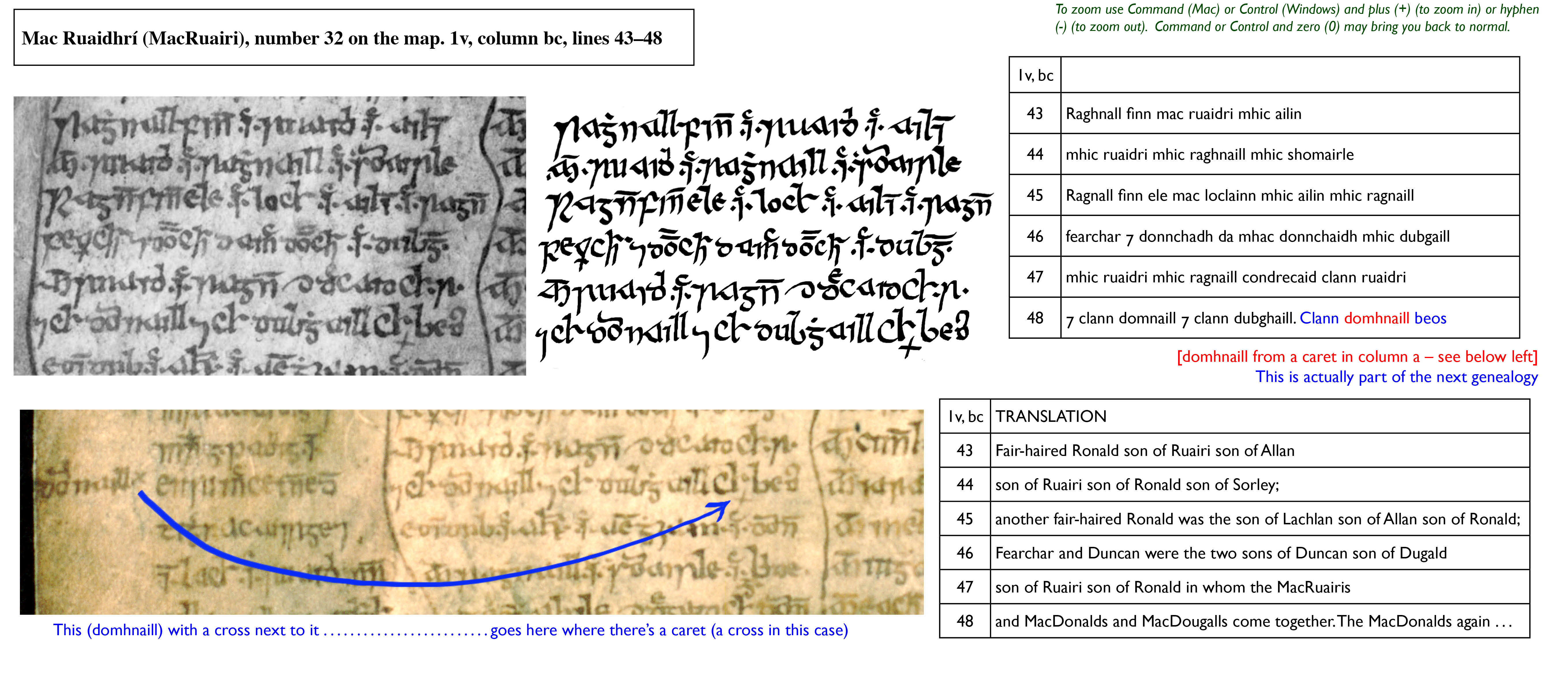Image resolution: width=1568 pixels, height=682 pixels.
Task: Click transcription row number 44
Action: 1035,154
